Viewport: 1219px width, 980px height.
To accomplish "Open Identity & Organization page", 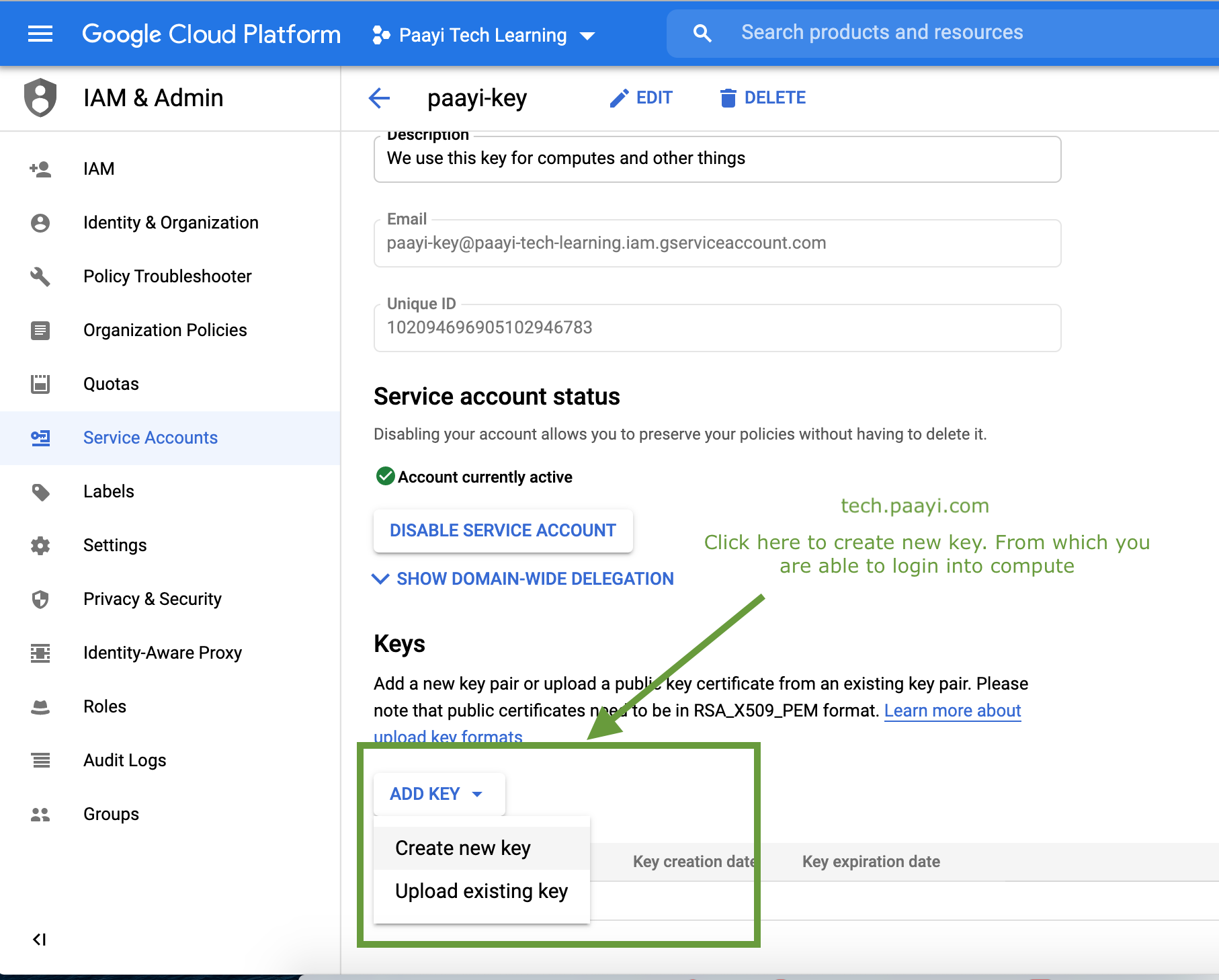I will tap(171, 222).
